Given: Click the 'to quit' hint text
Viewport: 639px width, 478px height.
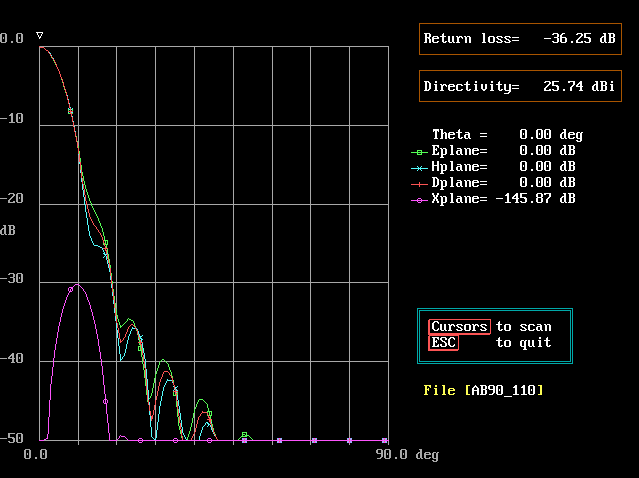Looking at the screenshot, I should click(x=524, y=343).
